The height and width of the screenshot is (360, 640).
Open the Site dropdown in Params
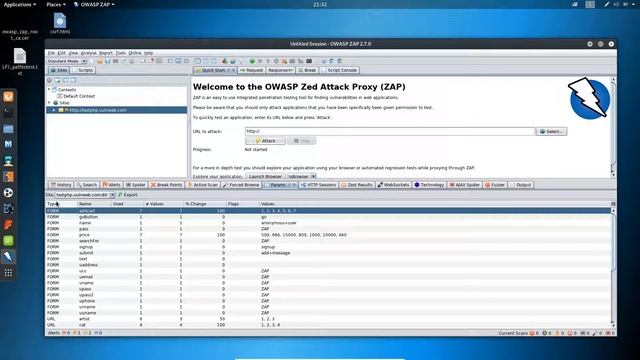[85, 195]
